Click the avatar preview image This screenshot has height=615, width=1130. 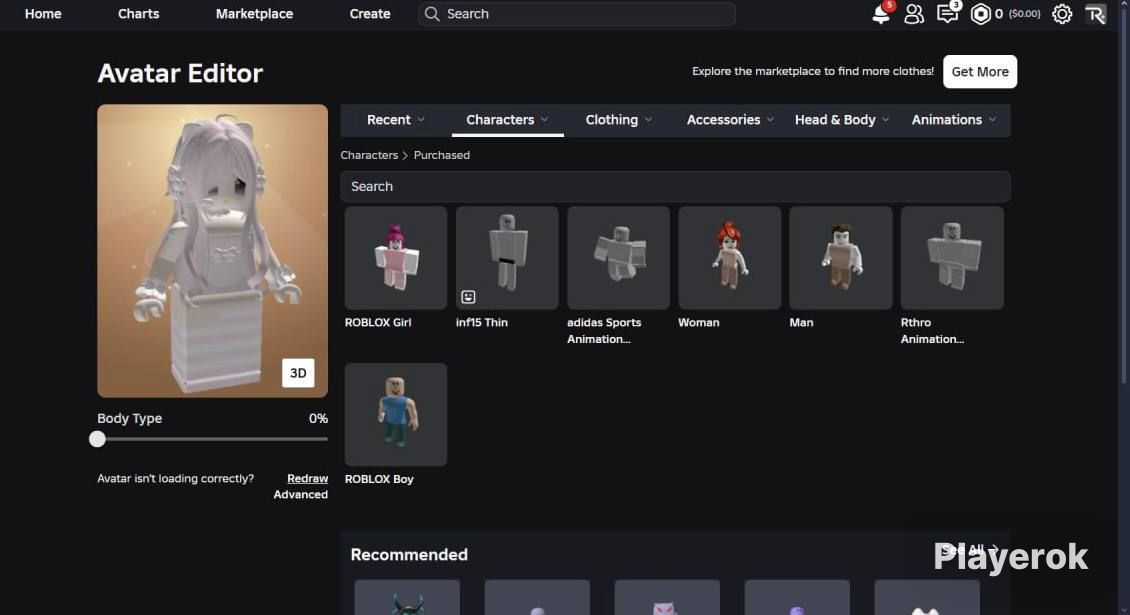point(213,251)
